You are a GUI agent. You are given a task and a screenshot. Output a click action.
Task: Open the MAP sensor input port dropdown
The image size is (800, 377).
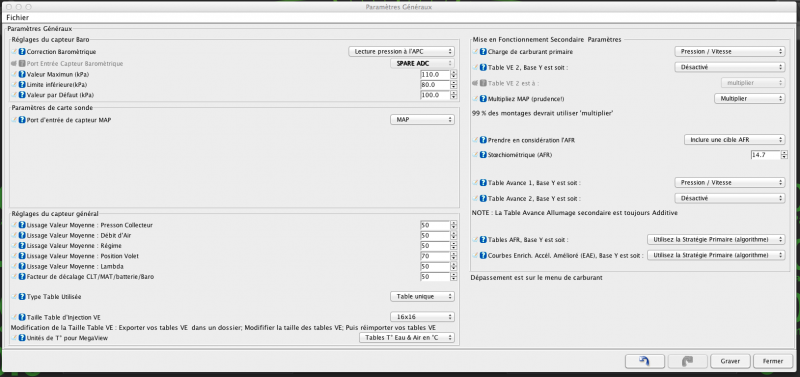(422, 119)
